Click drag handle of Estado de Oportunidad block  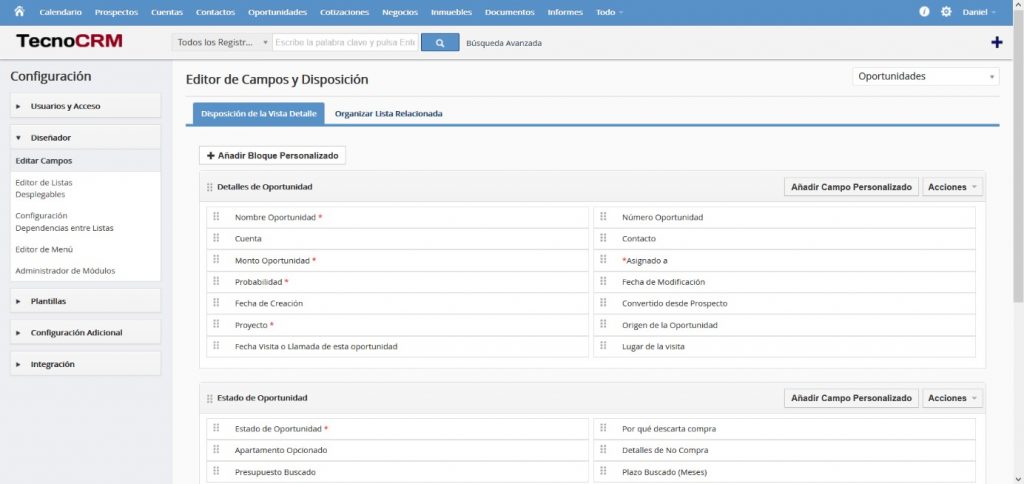(x=210, y=398)
